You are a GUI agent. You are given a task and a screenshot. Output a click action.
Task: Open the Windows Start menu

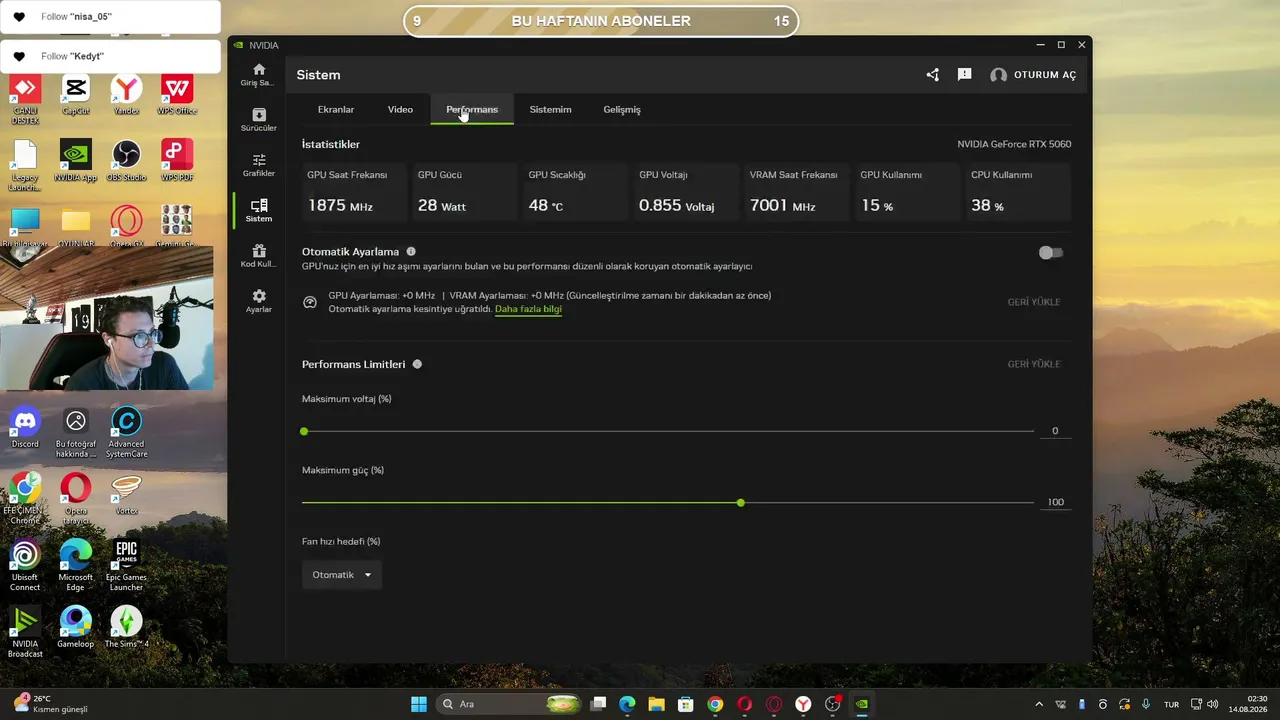click(419, 704)
